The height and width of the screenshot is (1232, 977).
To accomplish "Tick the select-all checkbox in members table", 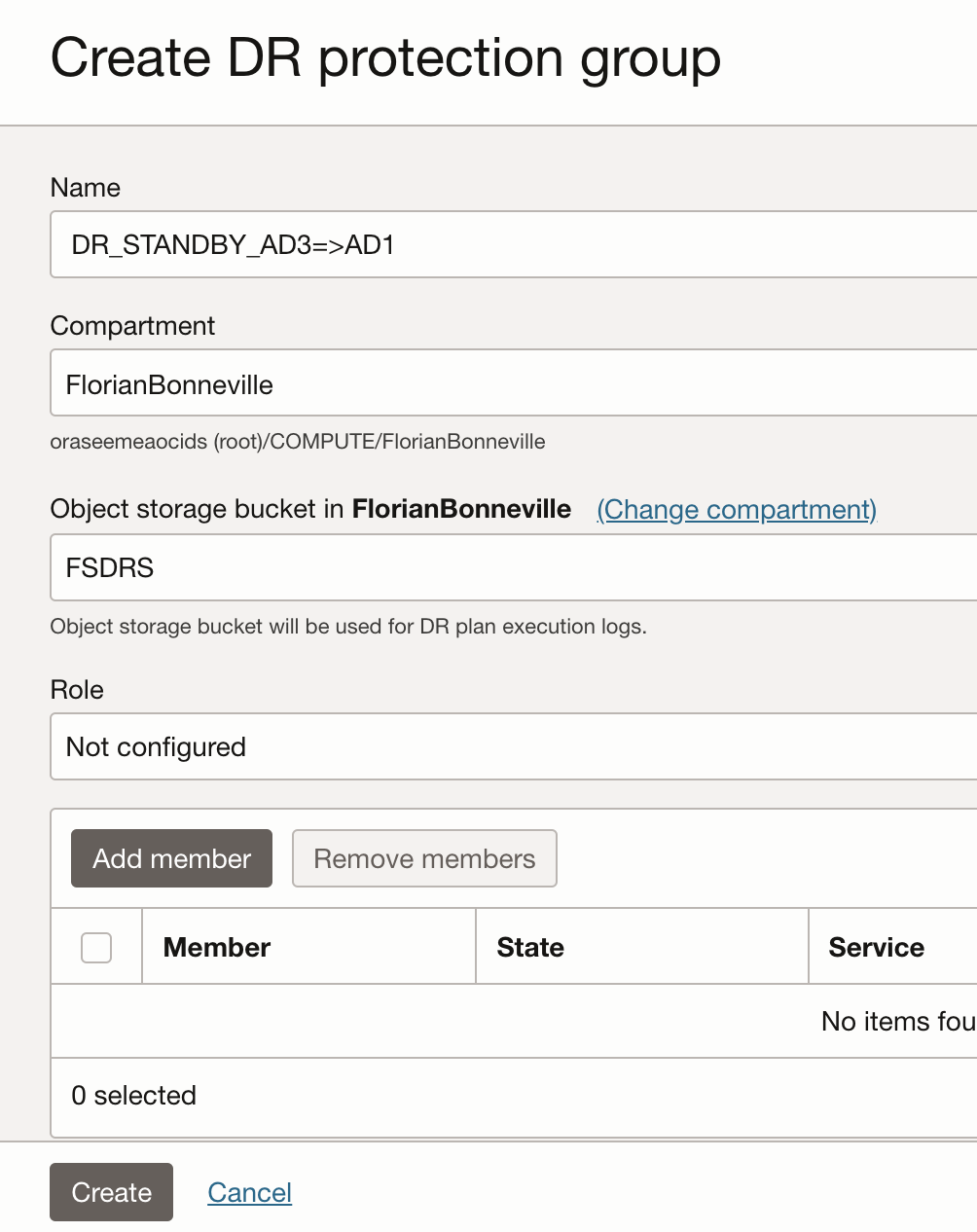I will (x=96, y=947).
